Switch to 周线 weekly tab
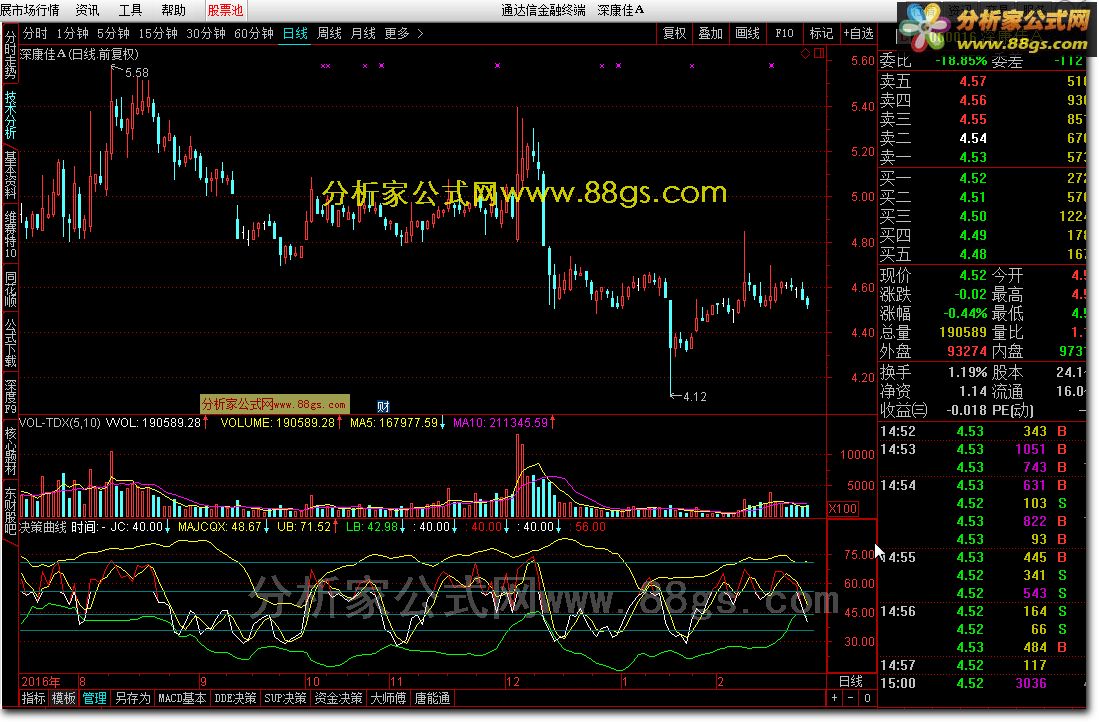Screen dimensions: 1099x722 (x=329, y=33)
